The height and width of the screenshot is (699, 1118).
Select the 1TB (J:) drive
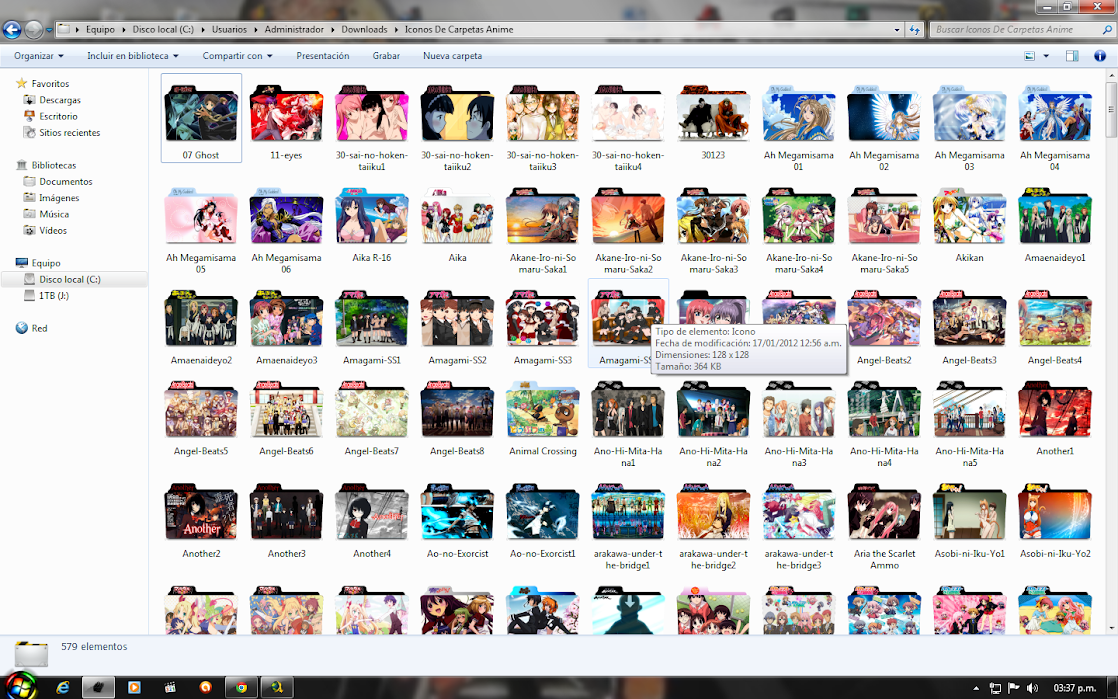[x=54, y=296]
